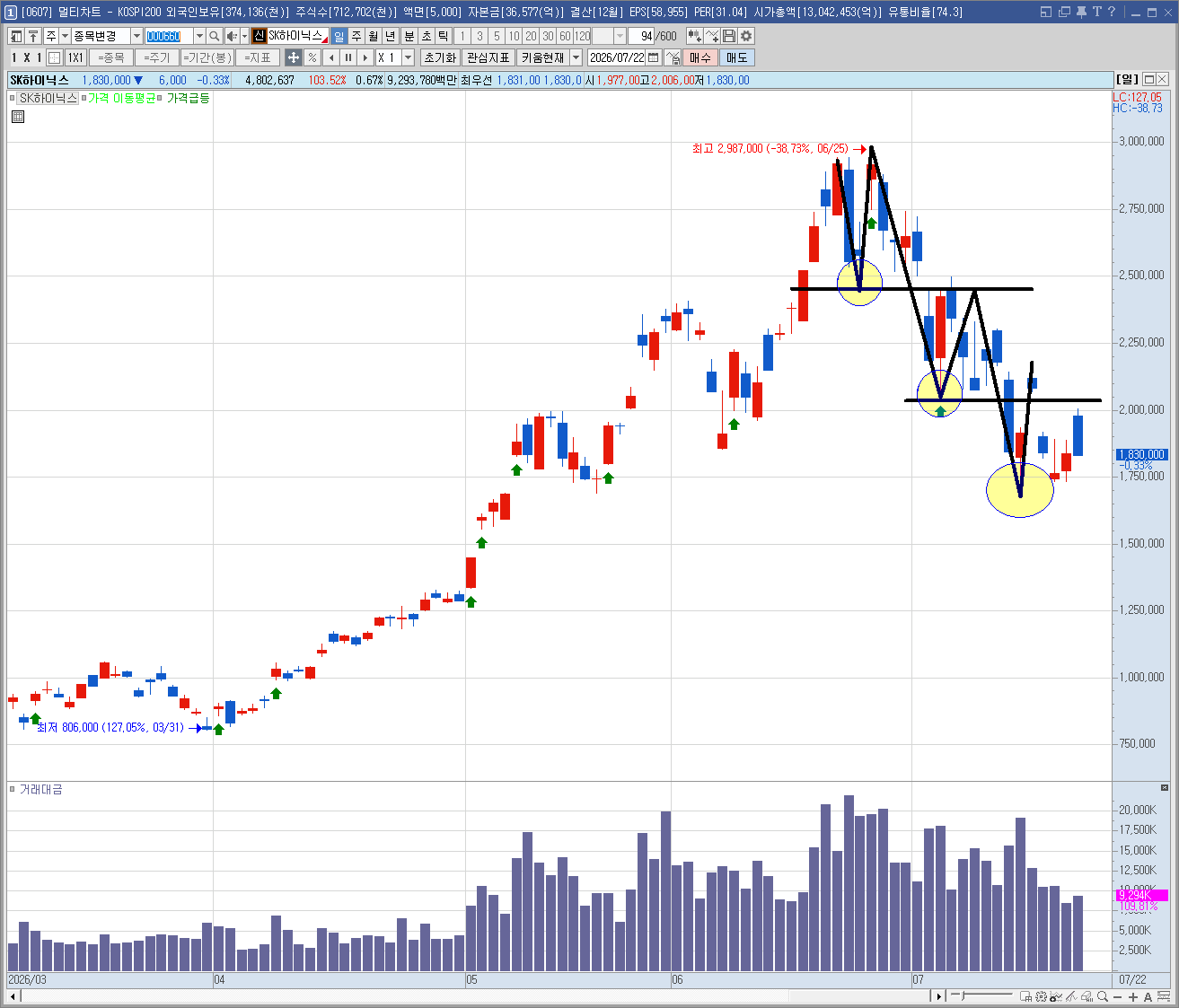This screenshot has height=1008, width=1179.
Task: Select the minute (분) period toggle
Action: 409,36
